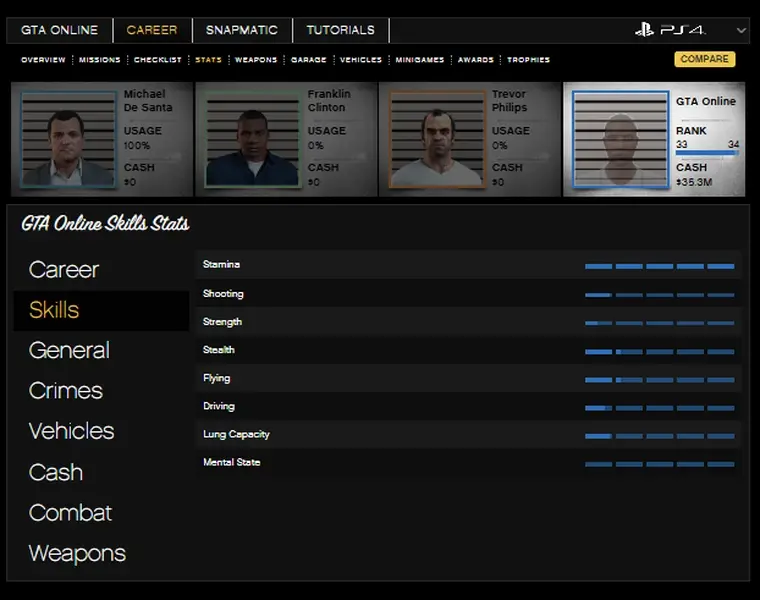Go to the GTA Online tab
This screenshot has height=600, width=760.
[61, 30]
